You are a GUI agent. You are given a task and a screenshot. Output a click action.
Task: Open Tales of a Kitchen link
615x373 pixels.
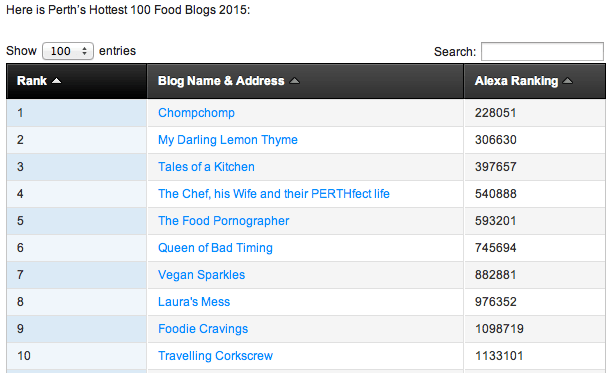point(206,167)
